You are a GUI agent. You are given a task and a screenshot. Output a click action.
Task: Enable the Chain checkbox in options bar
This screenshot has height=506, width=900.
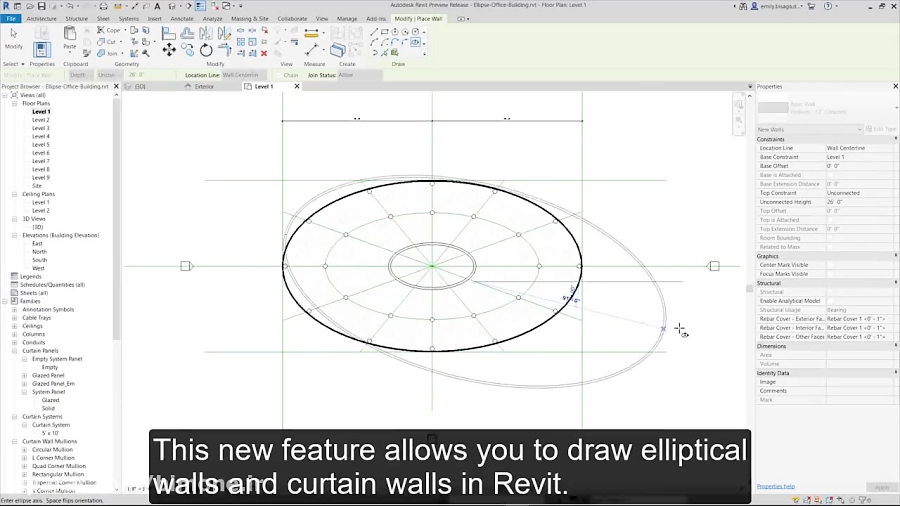pos(277,75)
